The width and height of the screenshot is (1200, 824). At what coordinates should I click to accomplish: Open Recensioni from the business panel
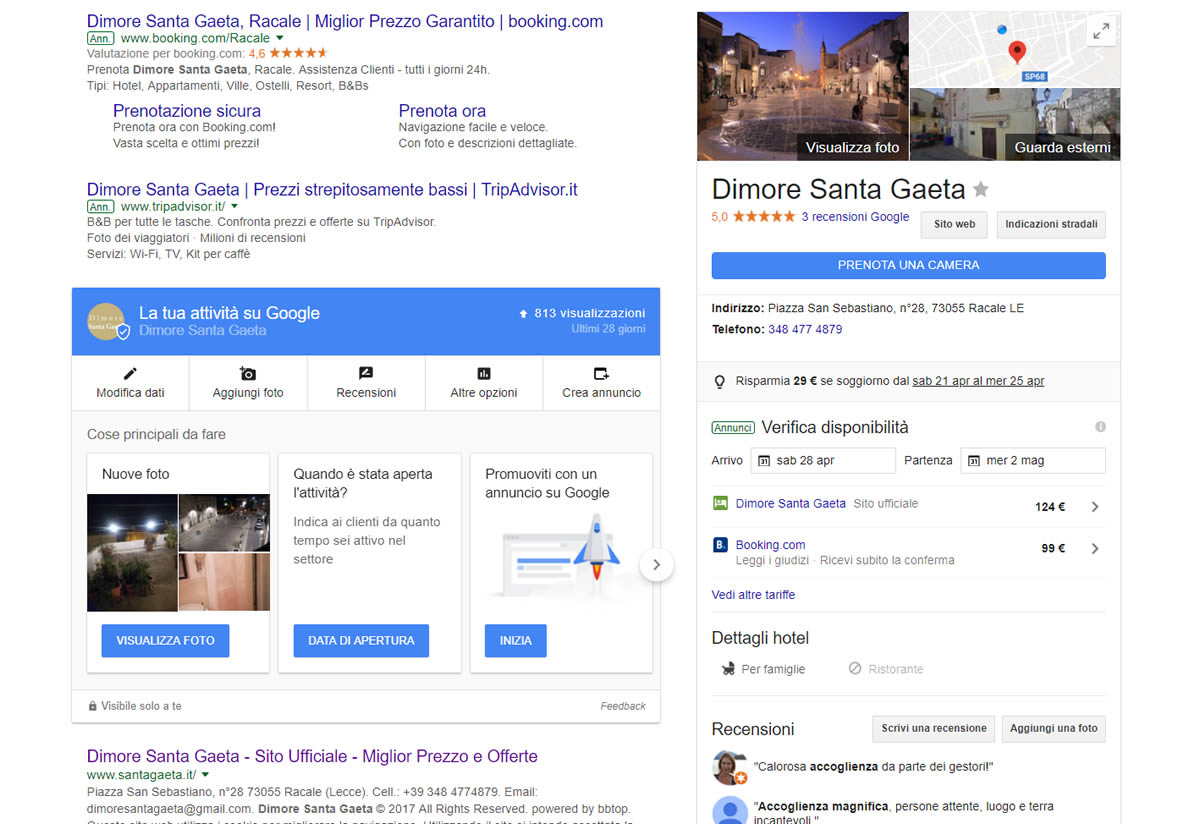[x=366, y=382]
